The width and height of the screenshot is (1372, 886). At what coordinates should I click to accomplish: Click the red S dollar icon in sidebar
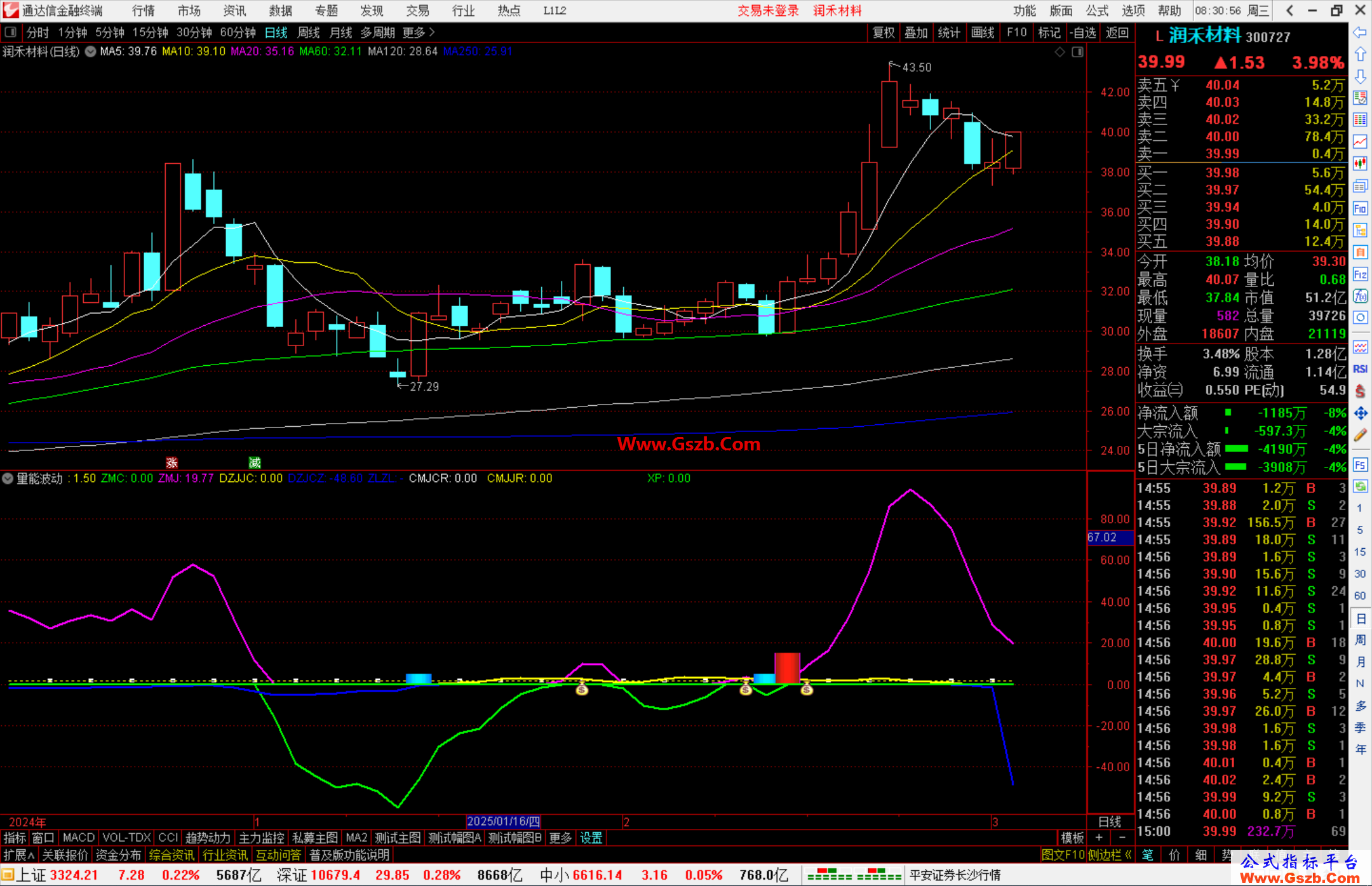[1360, 391]
